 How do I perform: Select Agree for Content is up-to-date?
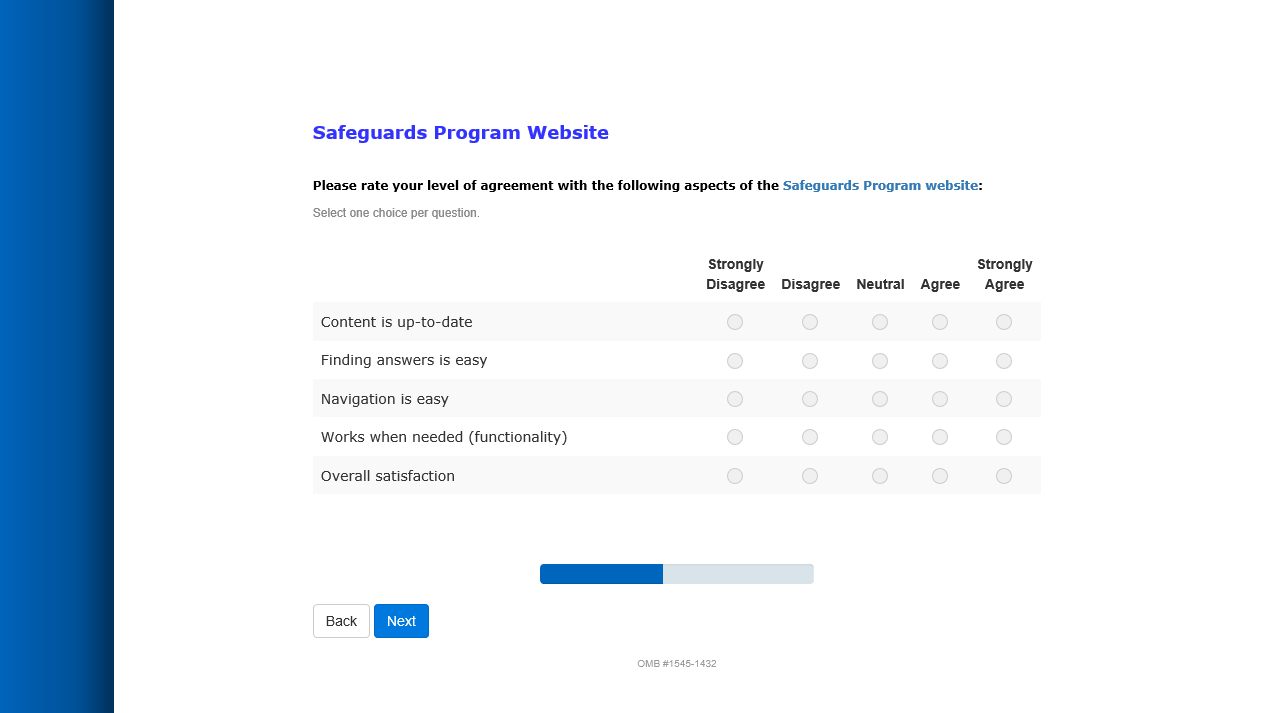(x=940, y=322)
